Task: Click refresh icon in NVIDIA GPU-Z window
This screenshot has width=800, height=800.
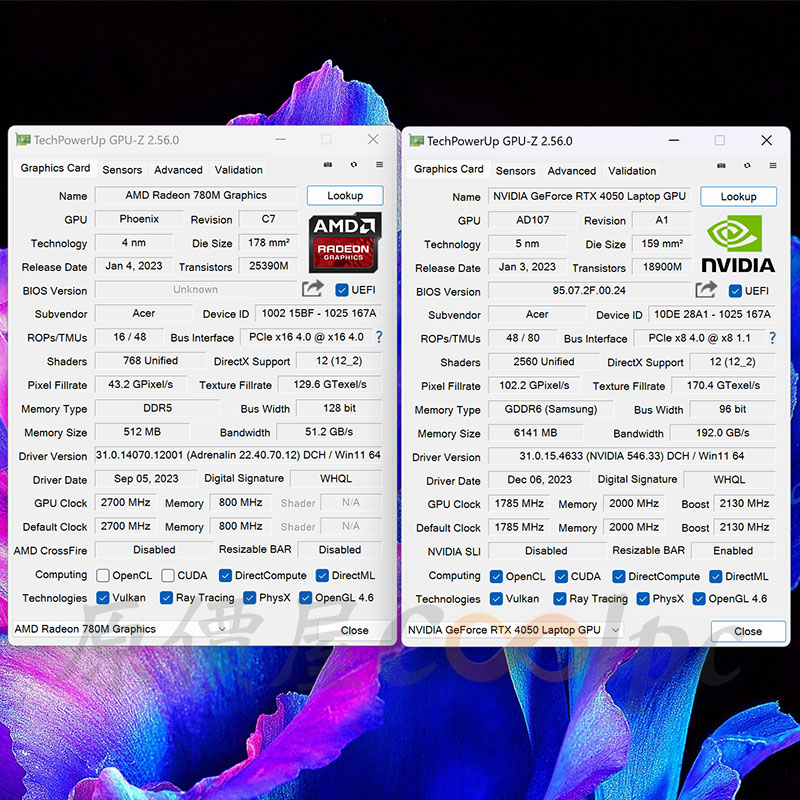Action: 747,165
